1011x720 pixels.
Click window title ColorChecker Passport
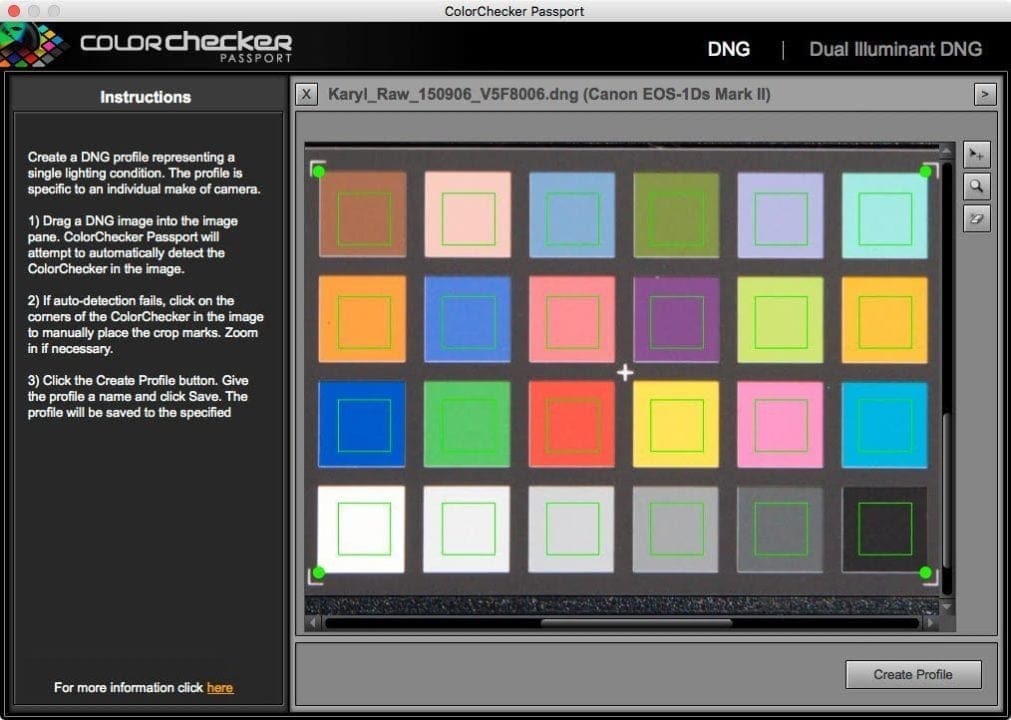point(514,11)
